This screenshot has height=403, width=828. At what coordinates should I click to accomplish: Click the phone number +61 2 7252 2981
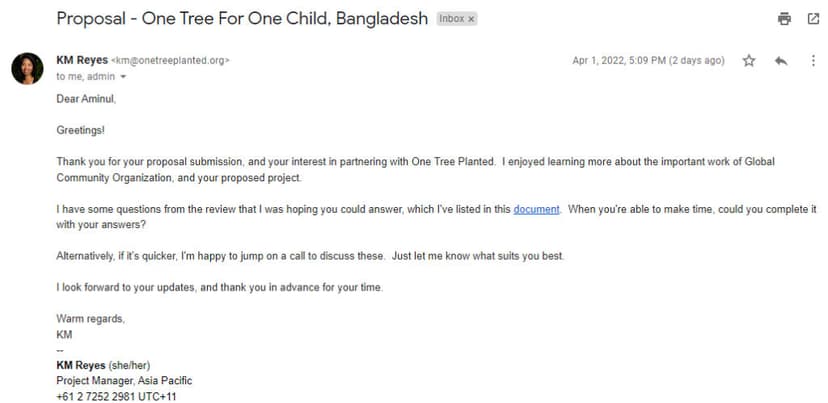point(97,396)
